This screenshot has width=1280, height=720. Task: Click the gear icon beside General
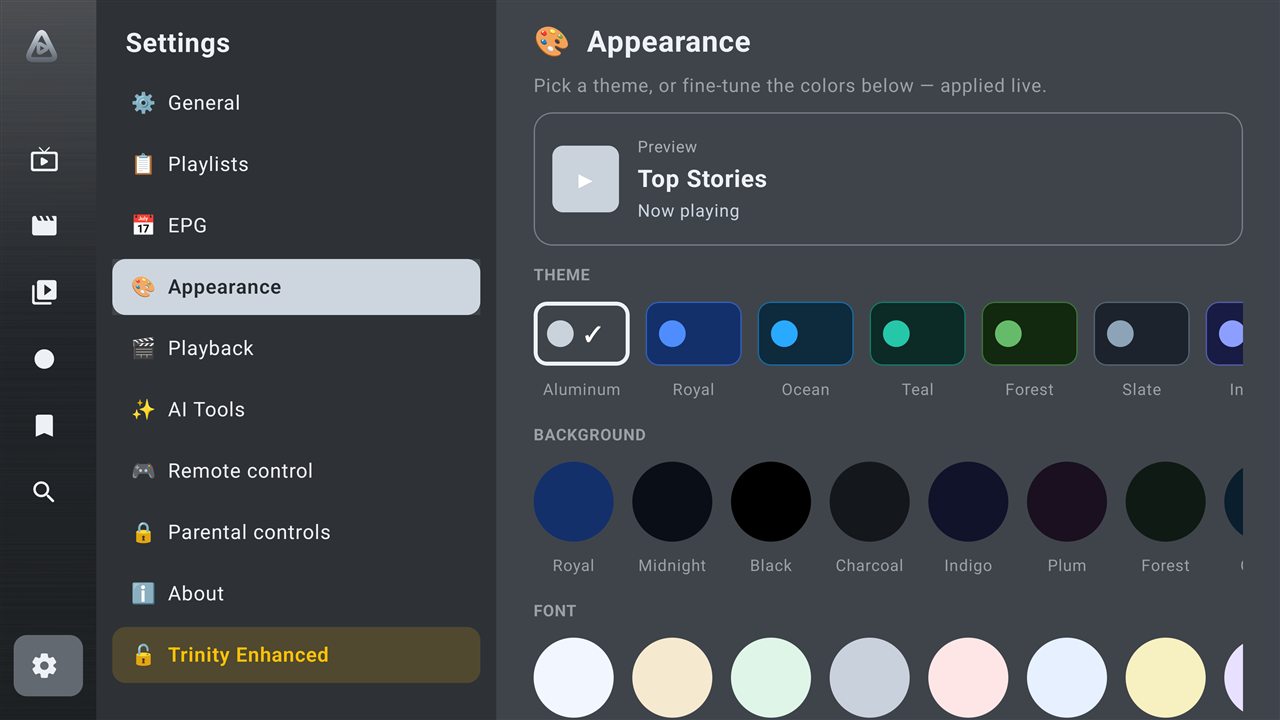[143, 103]
